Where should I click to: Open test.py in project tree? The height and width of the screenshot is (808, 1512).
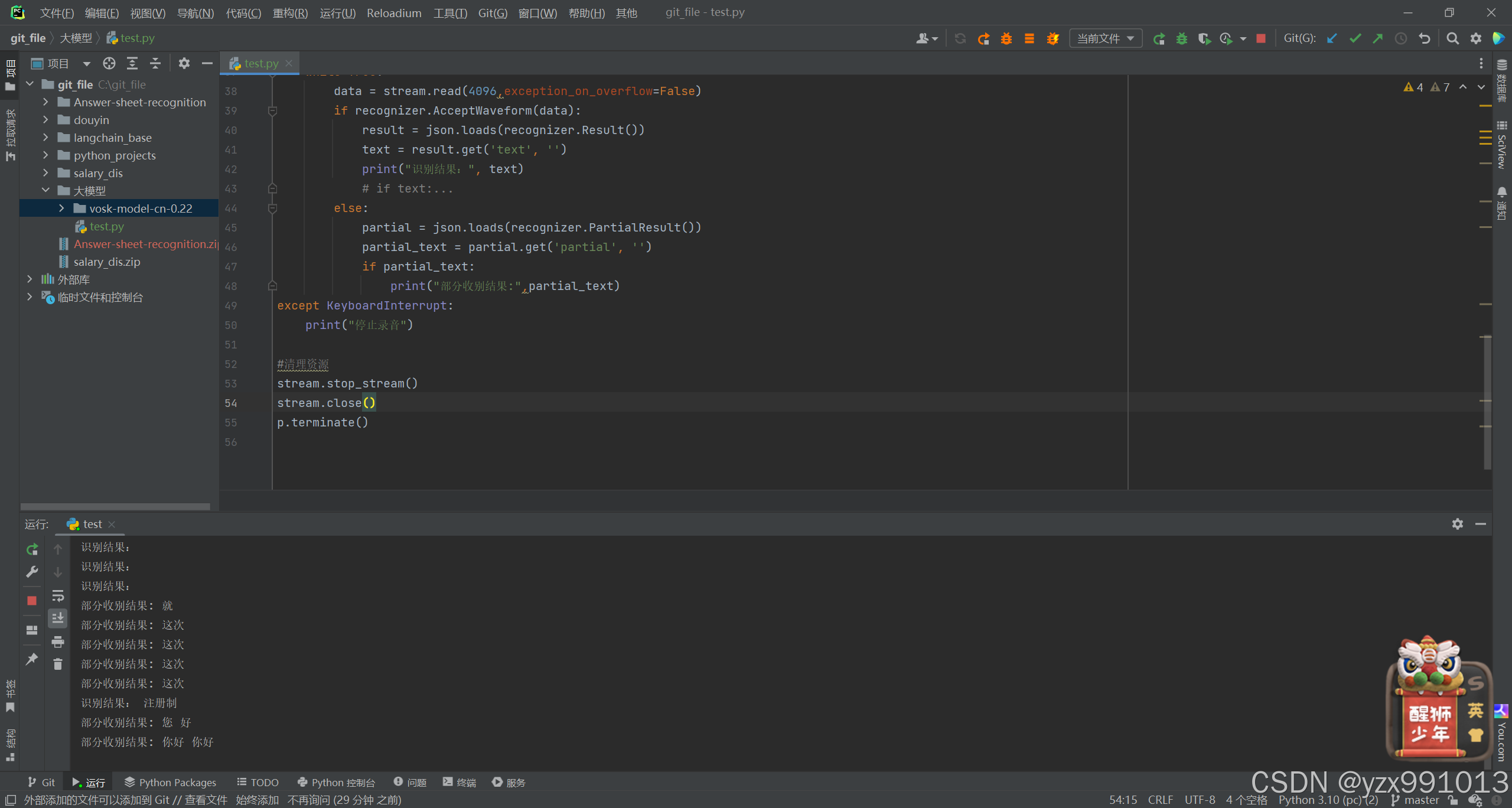click(106, 226)
